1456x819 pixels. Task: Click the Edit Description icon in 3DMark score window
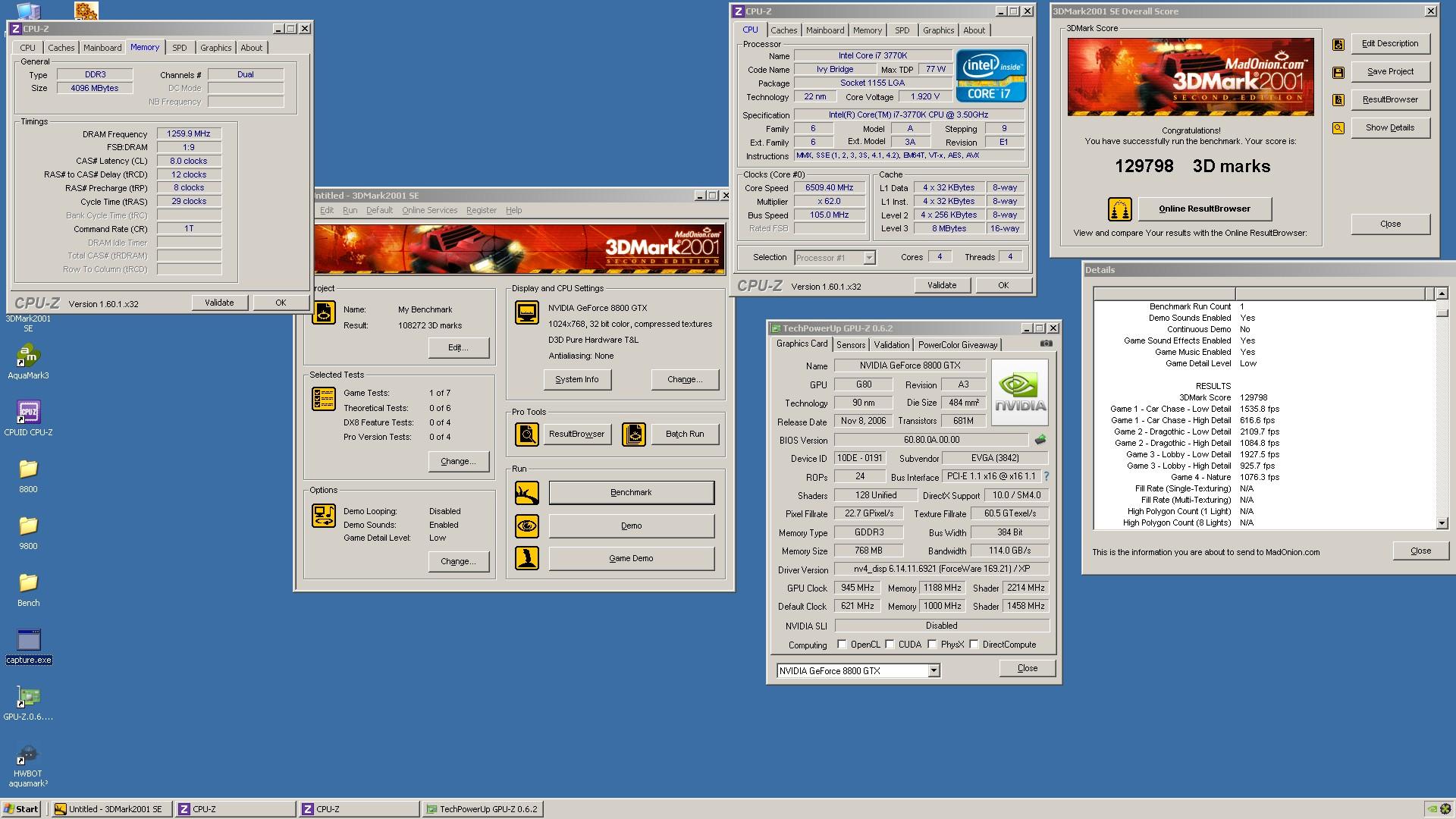click(1338, 45)
